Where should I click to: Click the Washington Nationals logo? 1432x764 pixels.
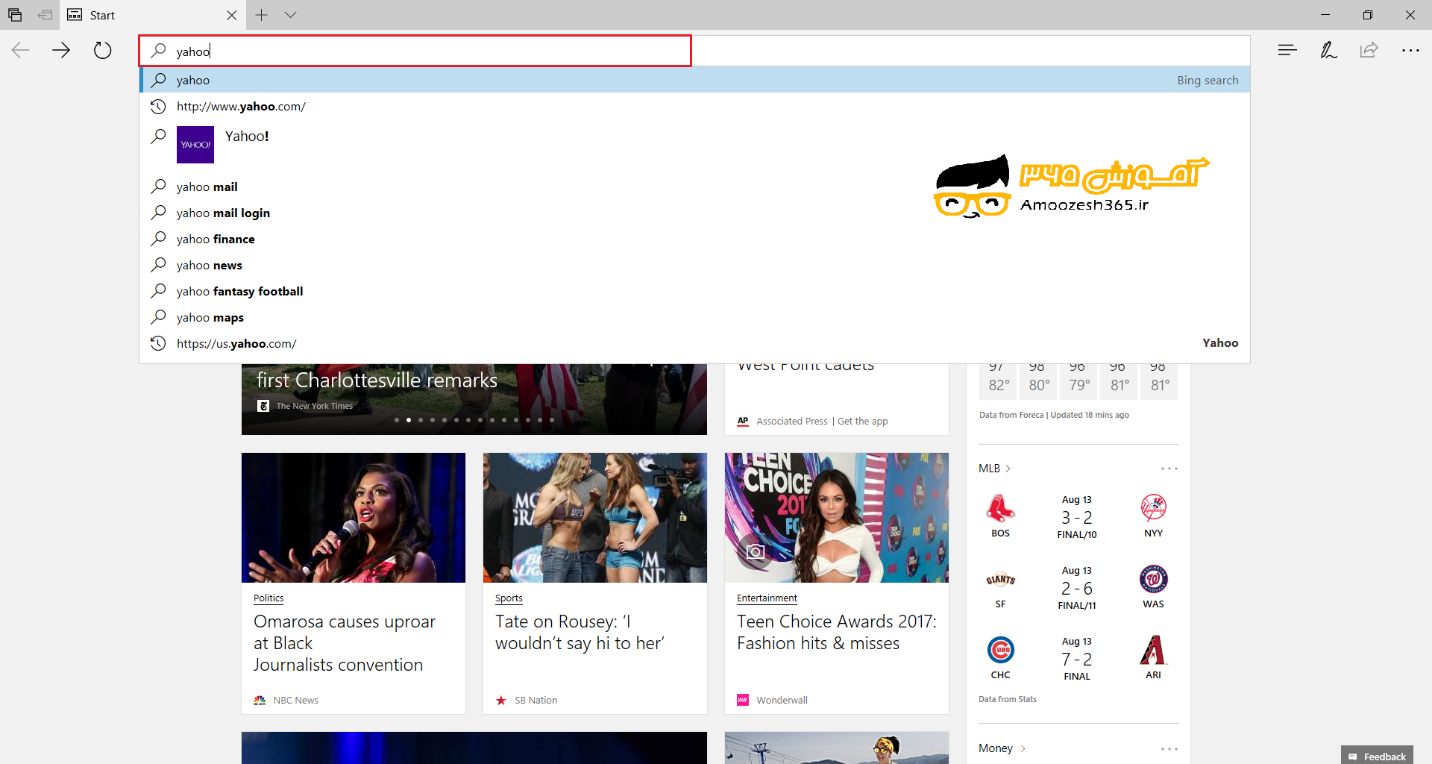tap(1153, 579)
